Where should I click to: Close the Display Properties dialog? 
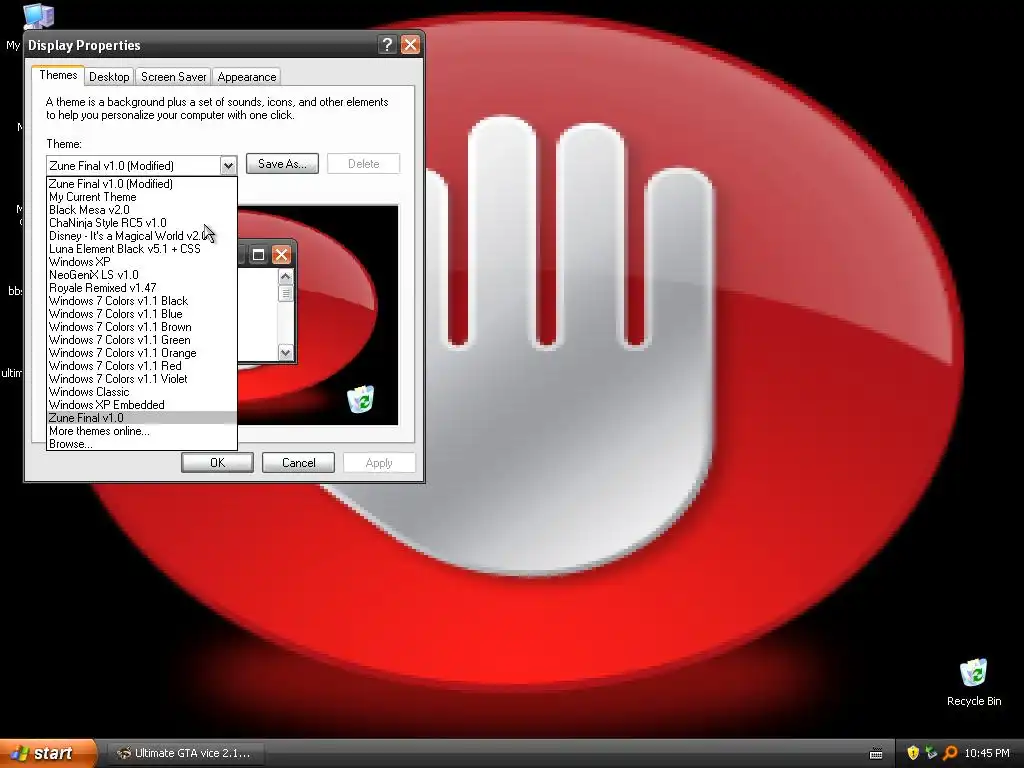410,44
